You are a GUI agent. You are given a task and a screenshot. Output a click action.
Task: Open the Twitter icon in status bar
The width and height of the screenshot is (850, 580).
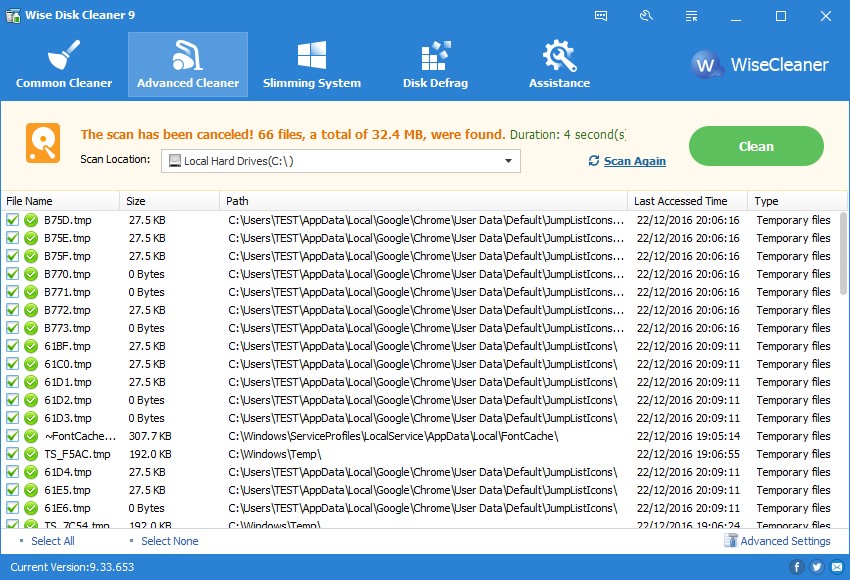click(816, 567)
